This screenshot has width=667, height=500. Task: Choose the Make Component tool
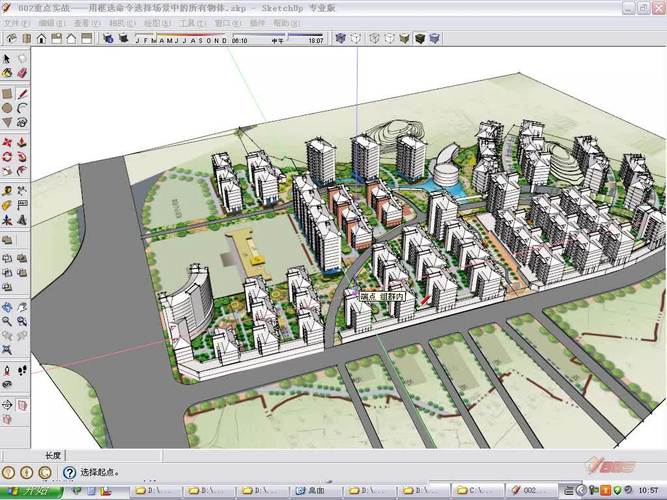pyautogui.click(x=22, y=58)
